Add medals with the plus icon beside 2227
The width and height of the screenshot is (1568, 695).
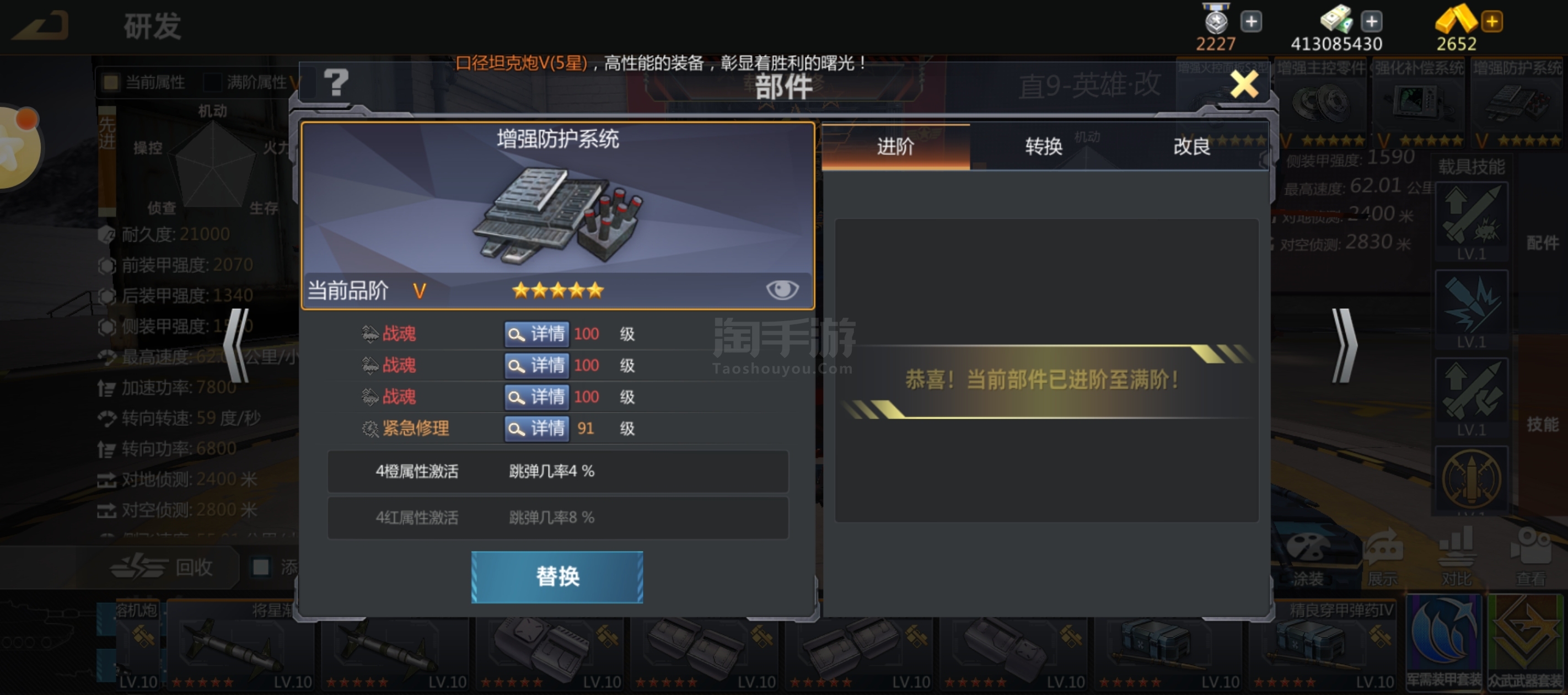coord(1251,22)
